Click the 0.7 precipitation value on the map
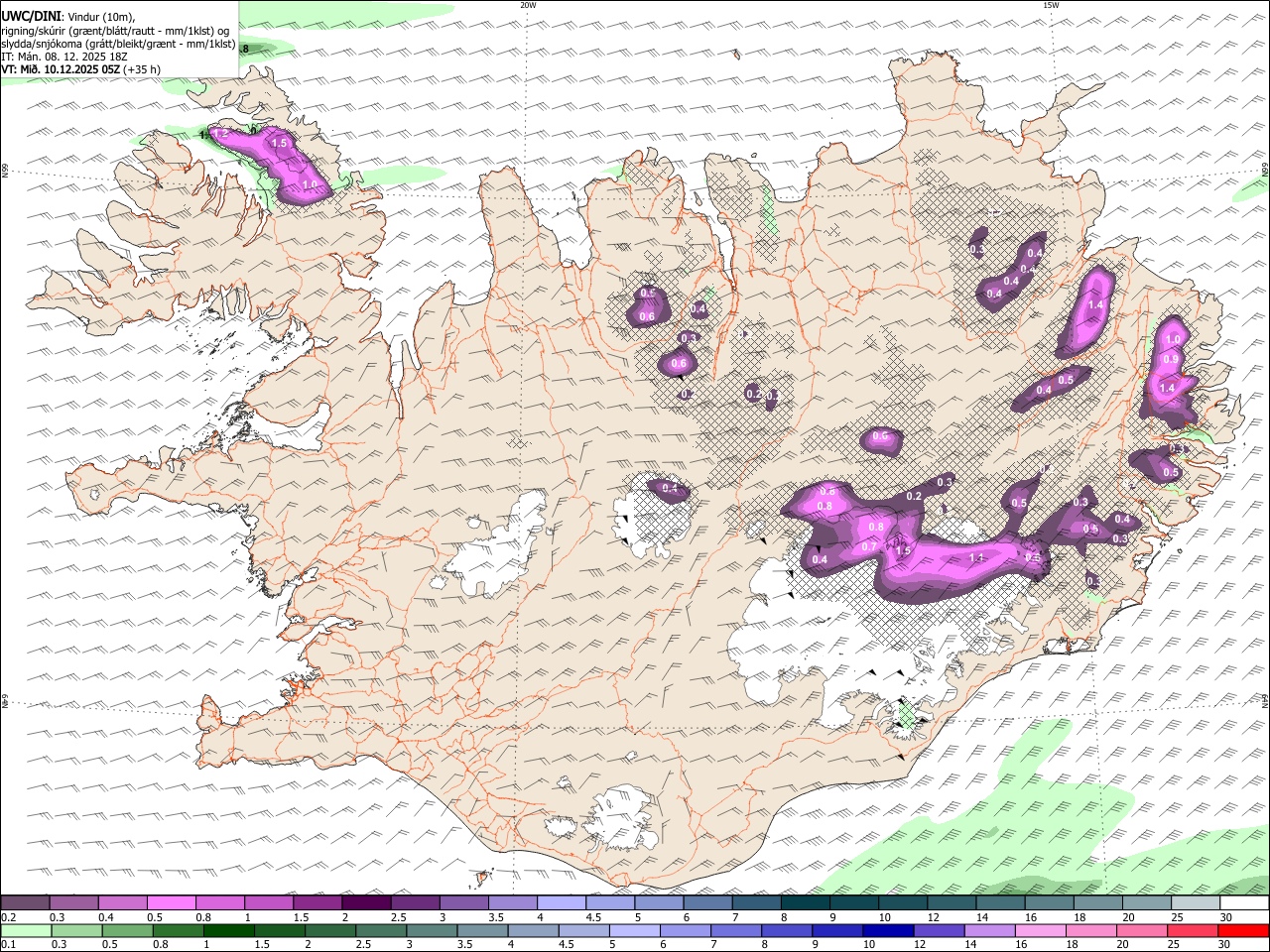1270x952 pixels. [869, 546]
